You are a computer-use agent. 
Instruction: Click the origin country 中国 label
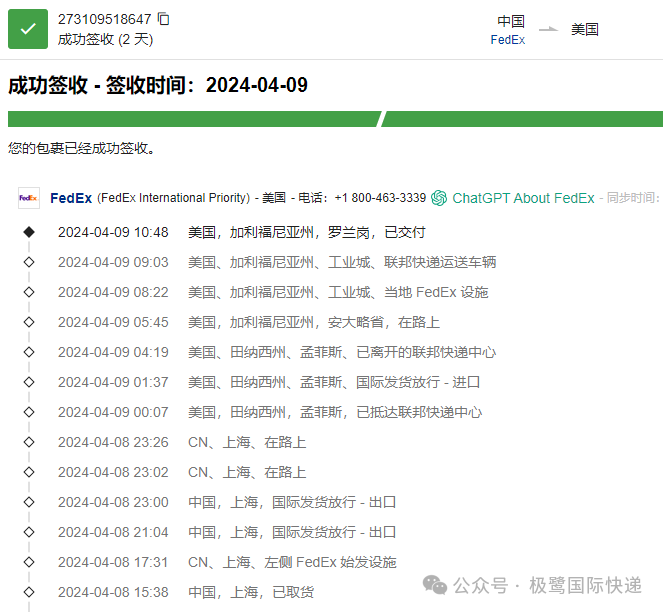511,21
